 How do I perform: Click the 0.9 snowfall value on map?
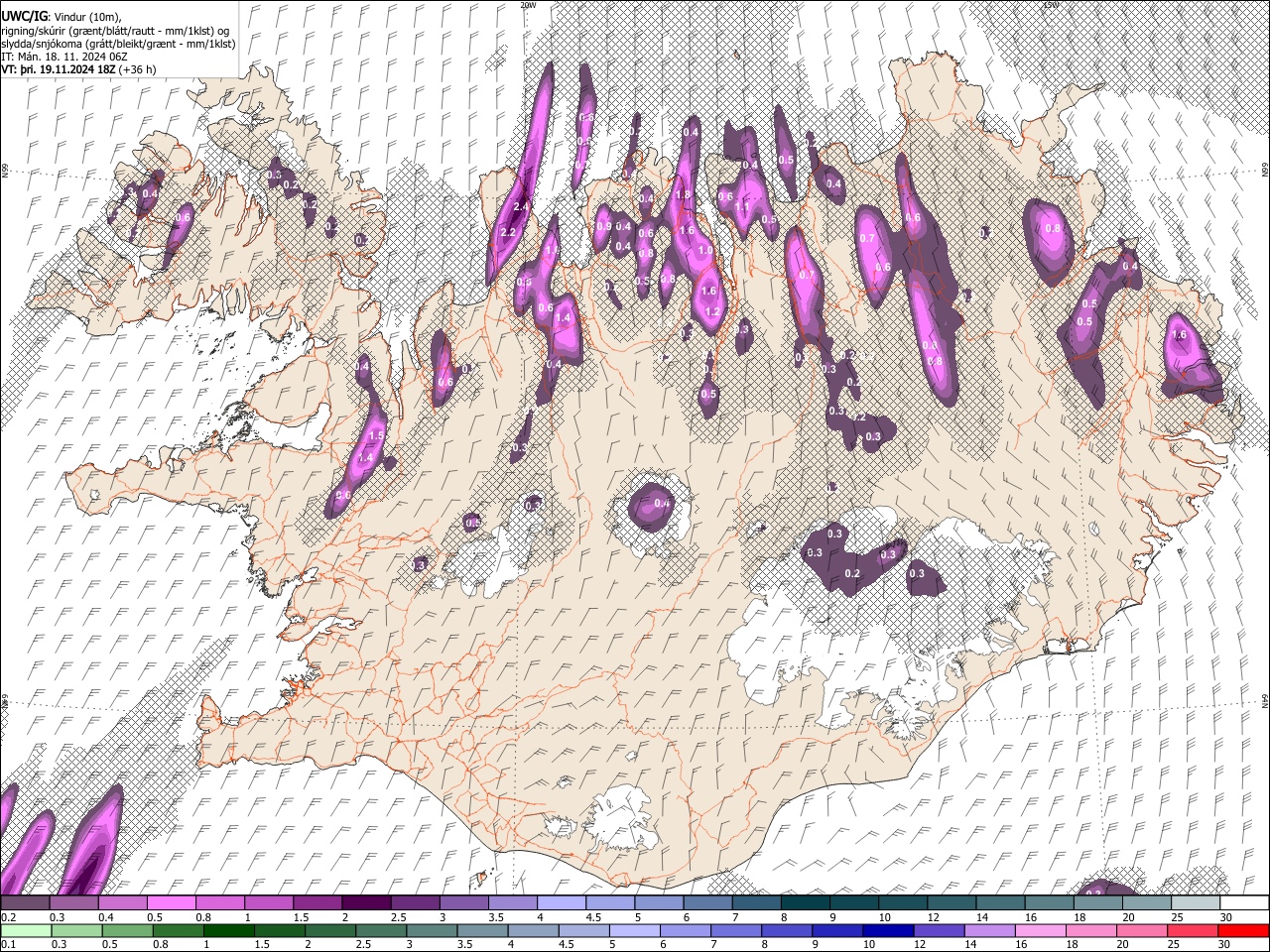[x=604, y=227]
